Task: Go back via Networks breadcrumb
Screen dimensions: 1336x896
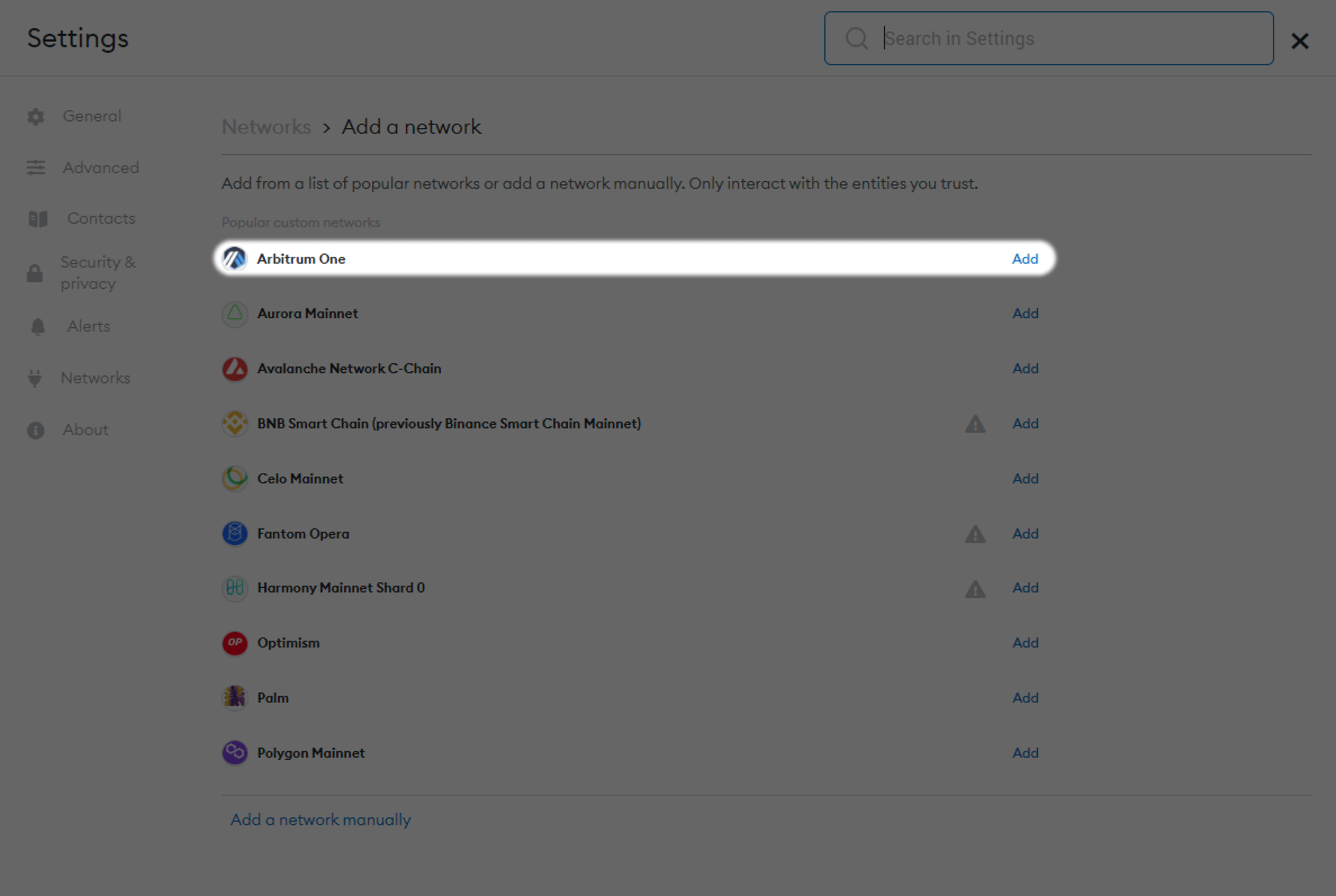Action: coord(267,127)
